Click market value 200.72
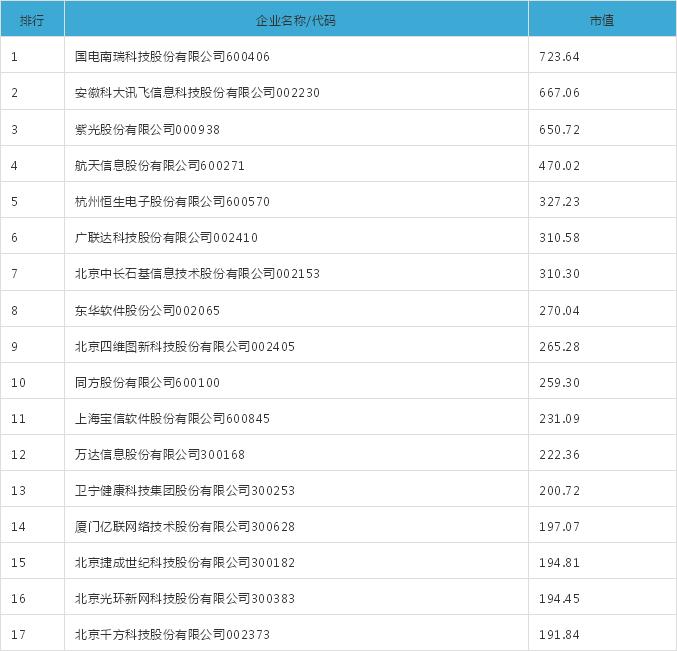Screen dimensions: 677x651 560,491
